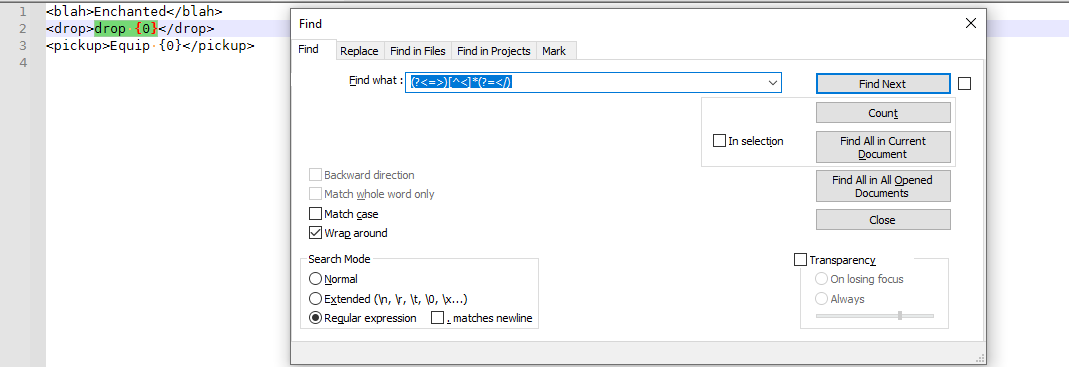Screen dimensions: 1069x367
Task: Switch to the Replace tab
Action: point(359,50)
